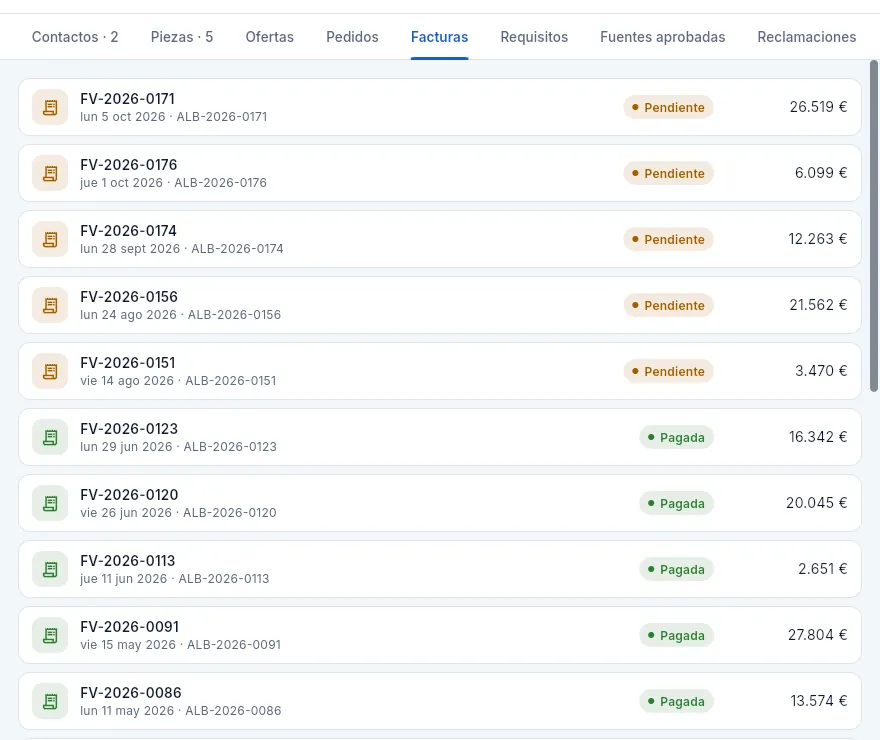Go to the Ofertas tab
Screen dimensions: 880x740
[269, 37]
